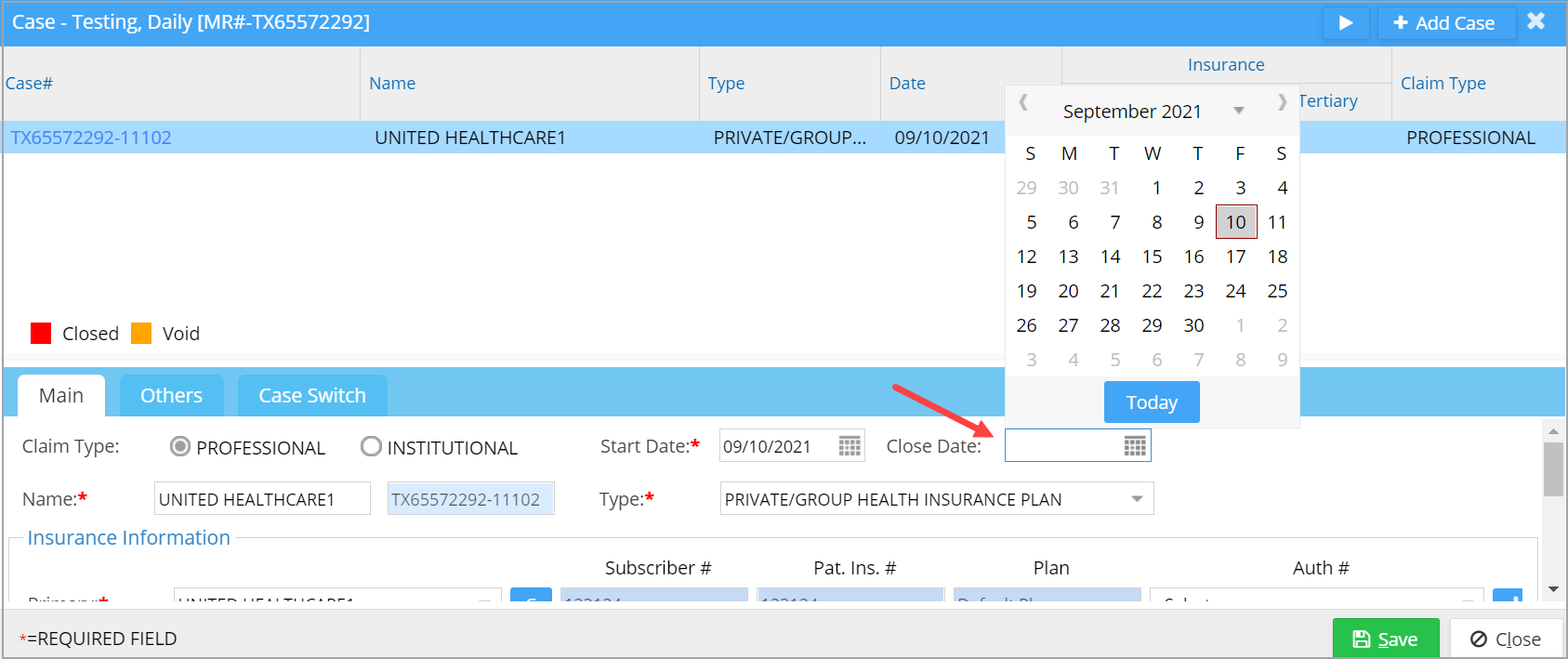
Task: Open case link TX65572292-11102
Action: (x=91, y=138)
